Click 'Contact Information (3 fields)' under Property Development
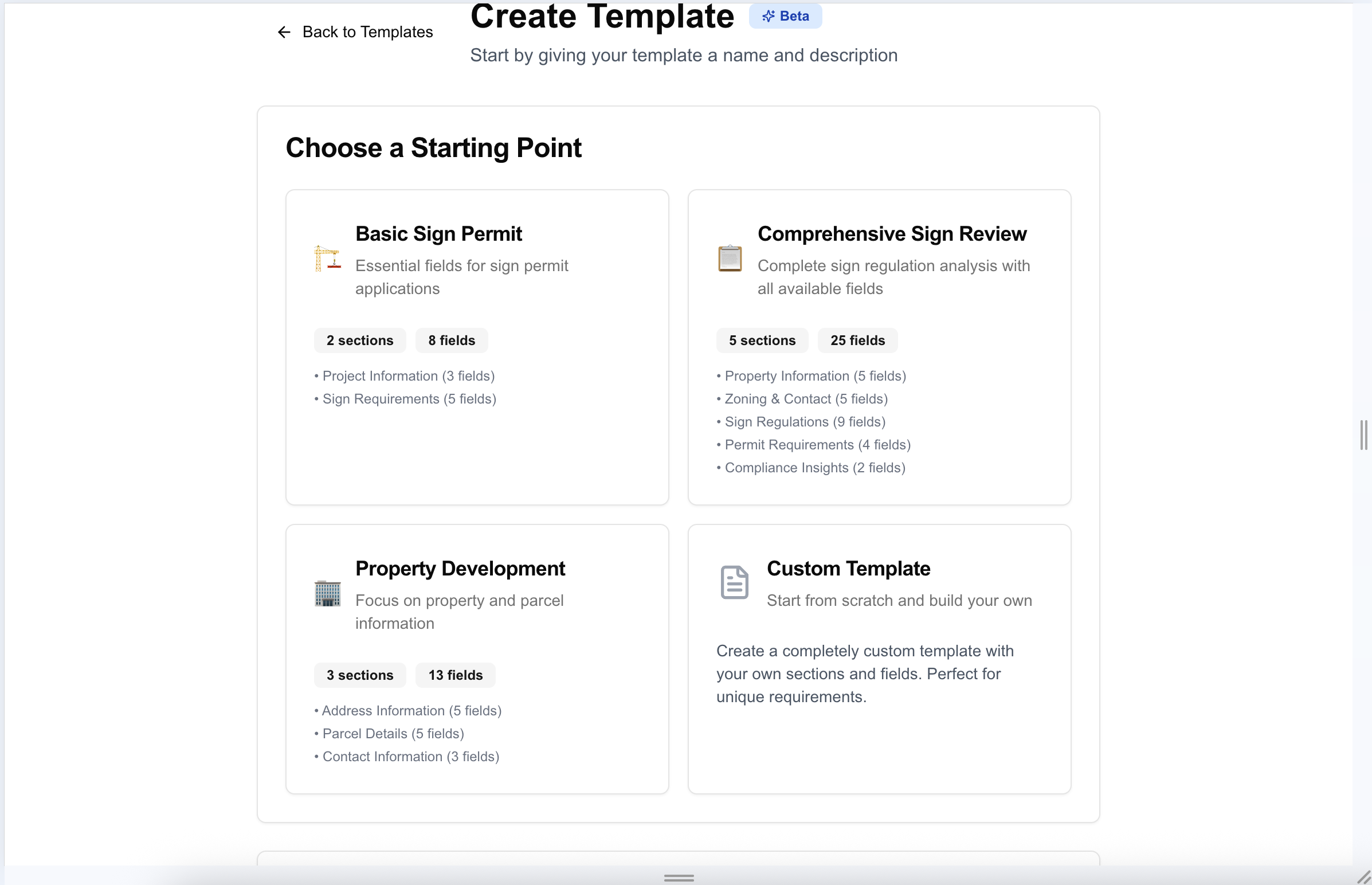1372x885 pixels. click(409, 756)
